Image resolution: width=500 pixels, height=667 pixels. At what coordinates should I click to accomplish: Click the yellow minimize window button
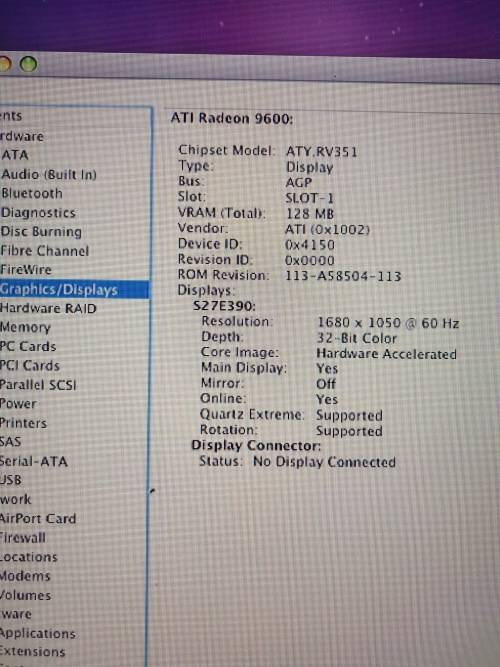pos(5,65)
